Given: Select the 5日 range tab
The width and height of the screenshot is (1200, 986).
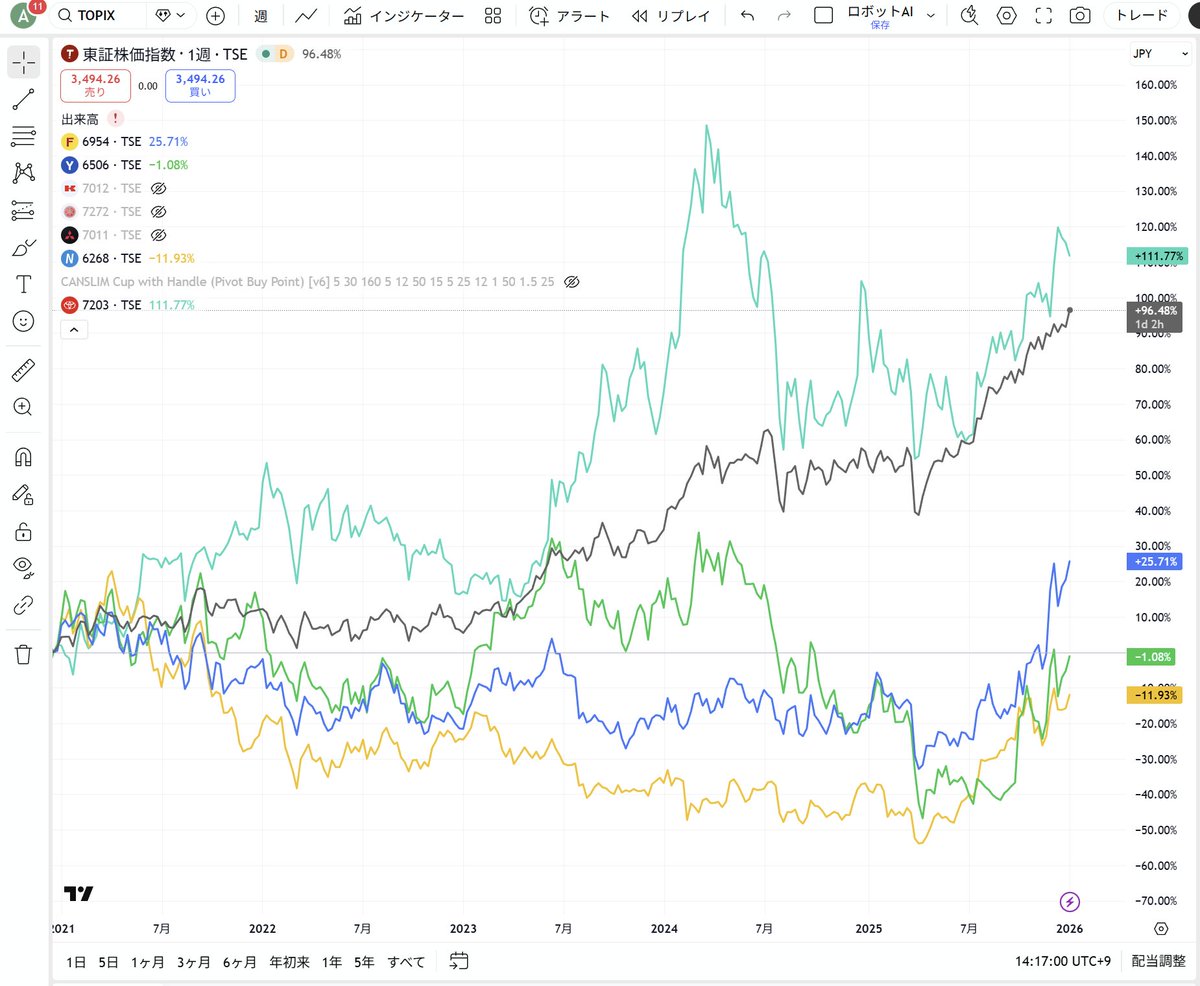Looking at the screenshot, I should coord(108,962).
